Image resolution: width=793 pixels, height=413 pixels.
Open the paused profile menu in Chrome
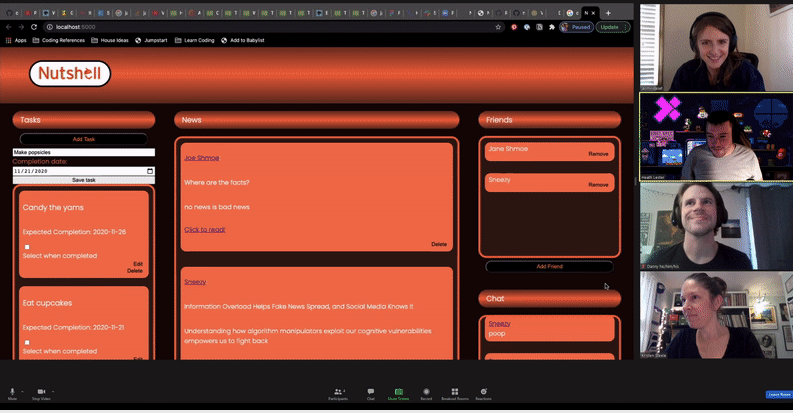(x=576, y=27)
